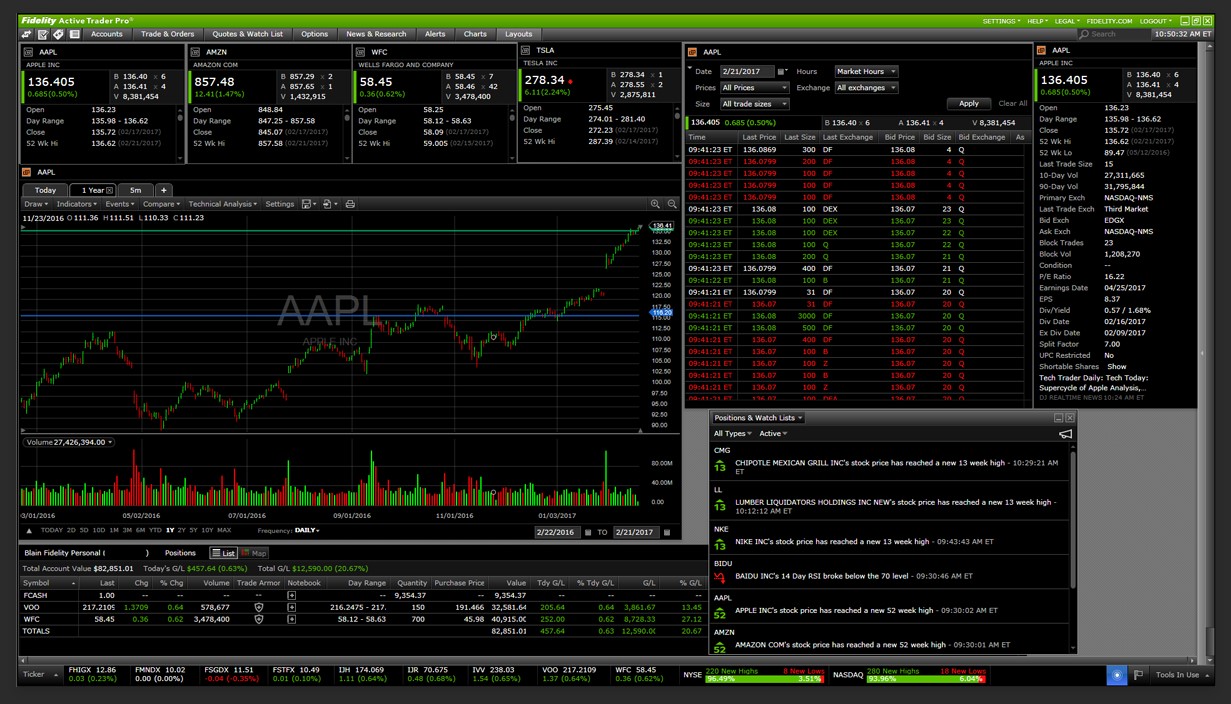Print the AAPL chart
The image size is (1231, 704).
(x=350, y=204)
